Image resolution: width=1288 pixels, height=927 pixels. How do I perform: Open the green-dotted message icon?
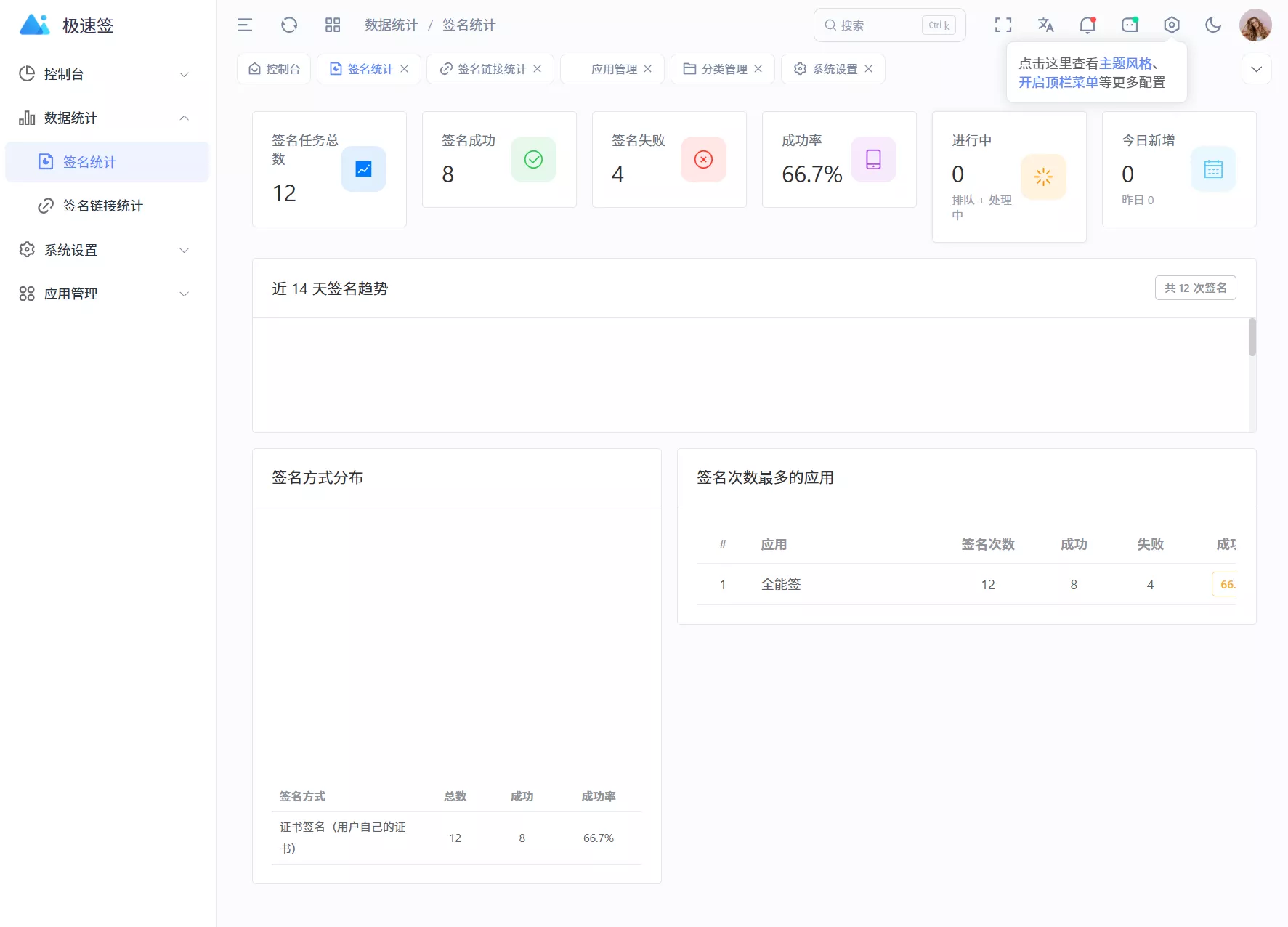1130,25
